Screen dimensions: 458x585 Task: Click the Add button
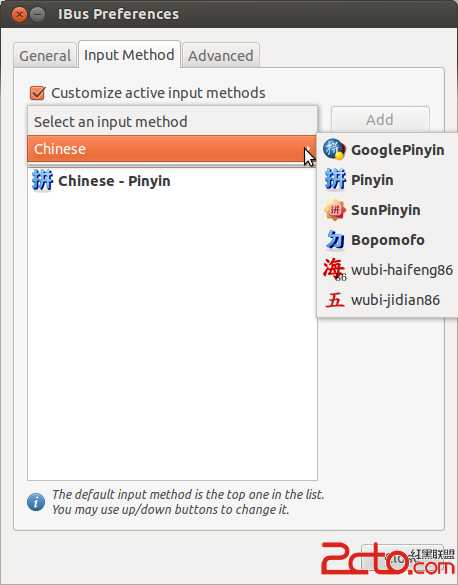click(380, 120)
